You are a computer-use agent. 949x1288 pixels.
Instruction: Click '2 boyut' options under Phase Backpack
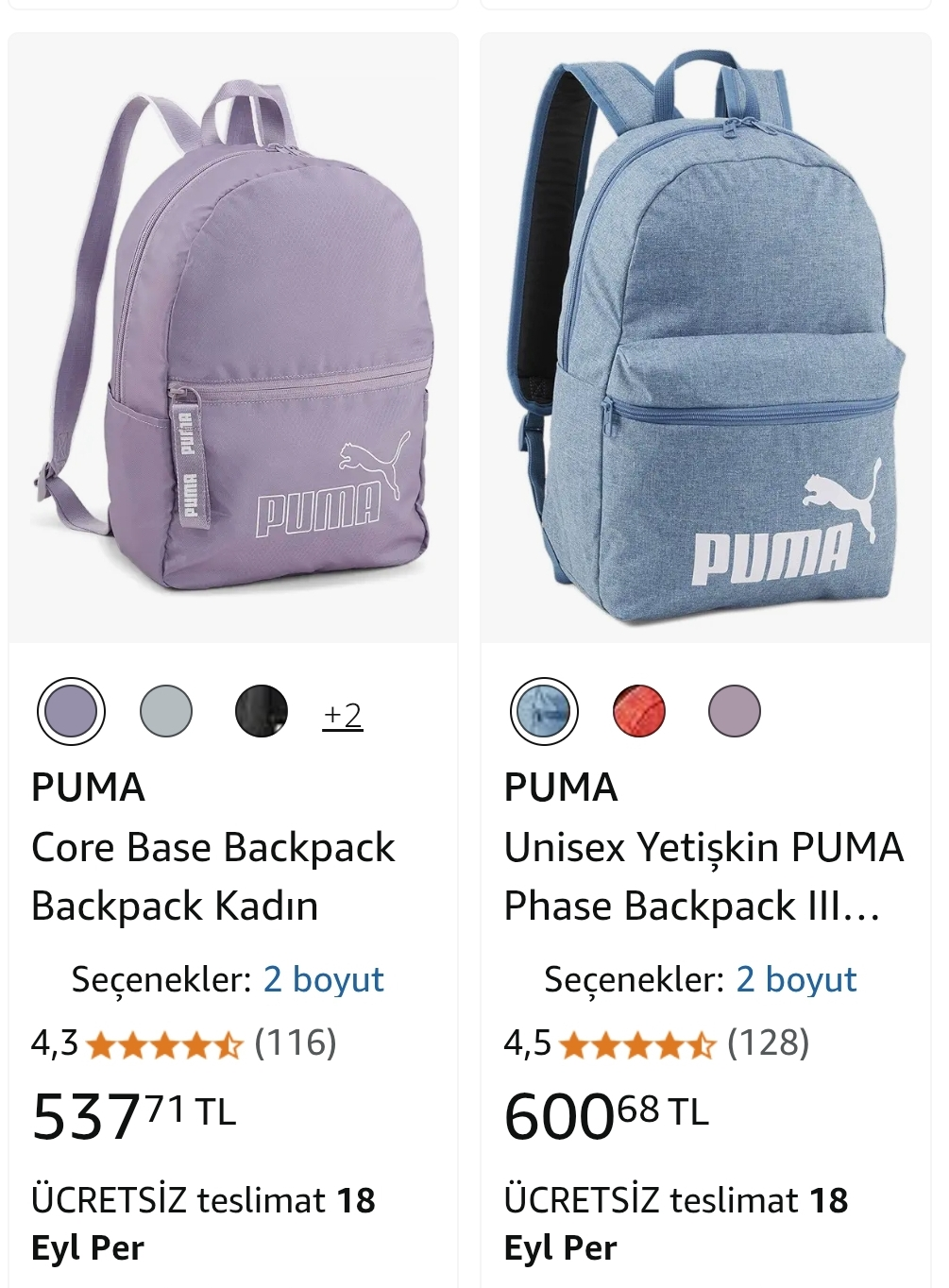tap(797, 980)
